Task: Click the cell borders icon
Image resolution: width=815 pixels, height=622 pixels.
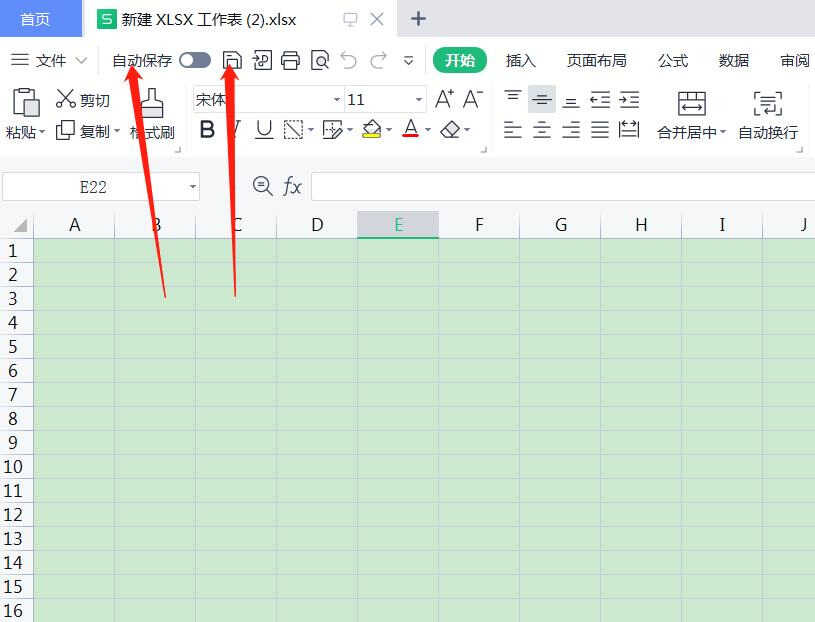Action: click(293, 130)
